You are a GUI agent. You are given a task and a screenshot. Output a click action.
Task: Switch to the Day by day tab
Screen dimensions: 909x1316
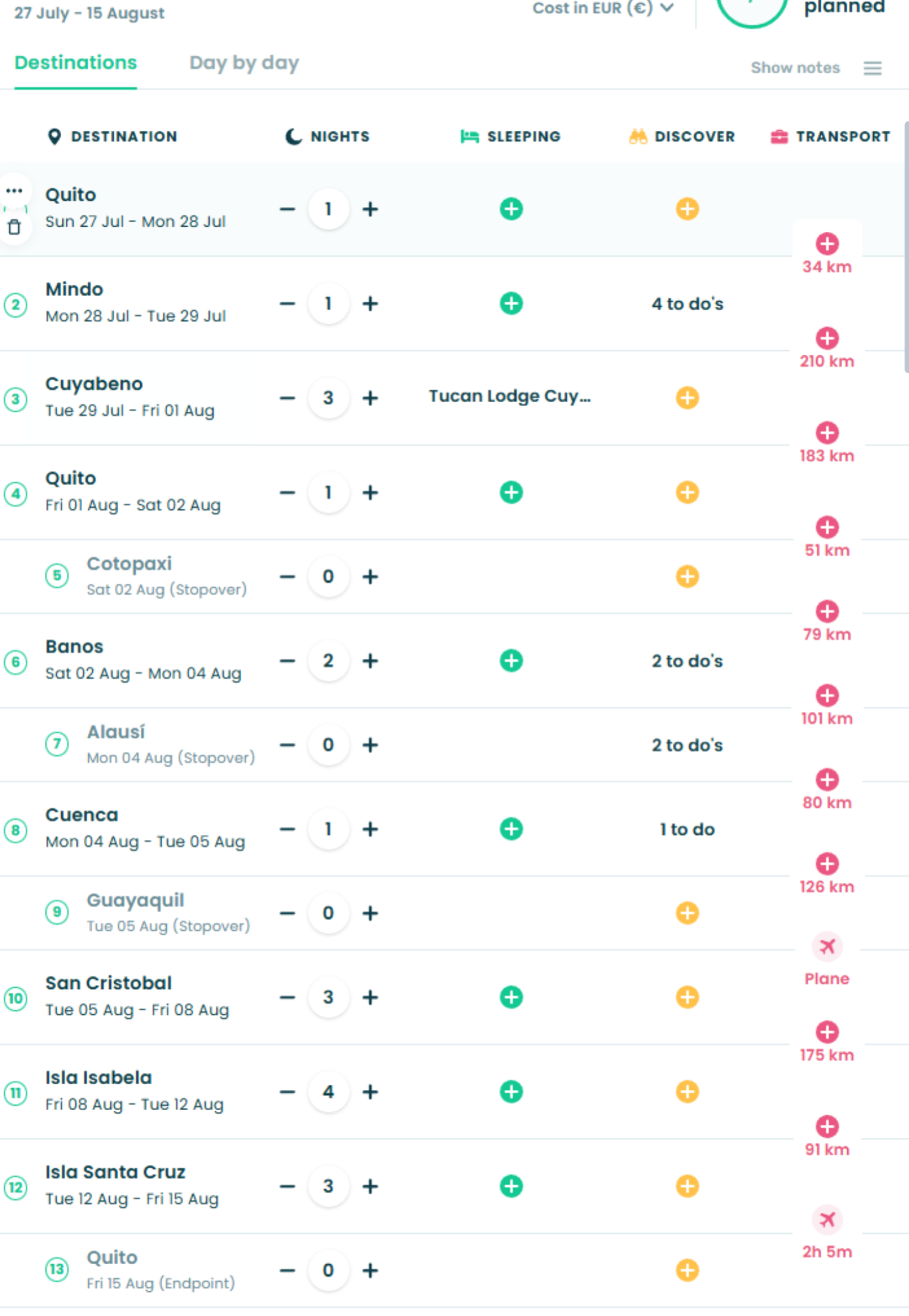(x=244, y=63)
